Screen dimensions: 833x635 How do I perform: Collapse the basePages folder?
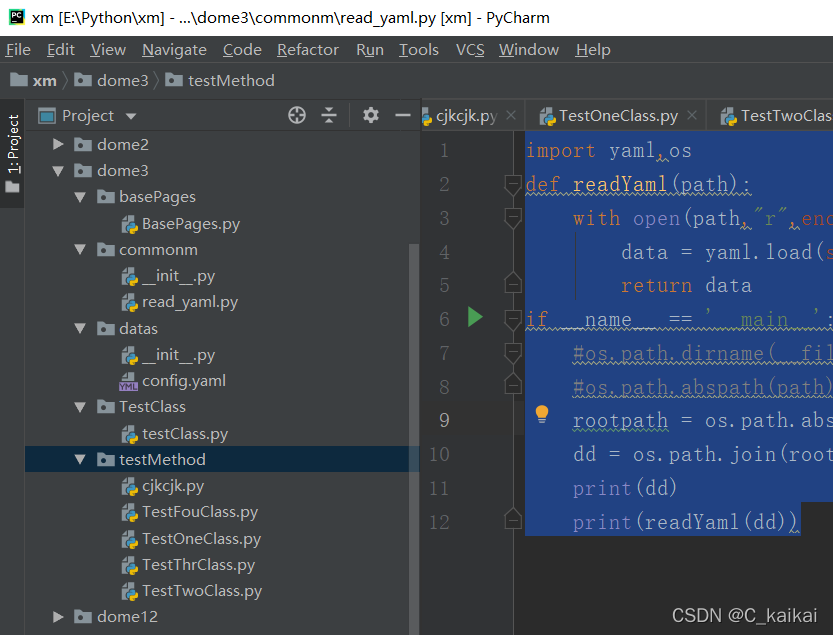[x=80, y=197]
